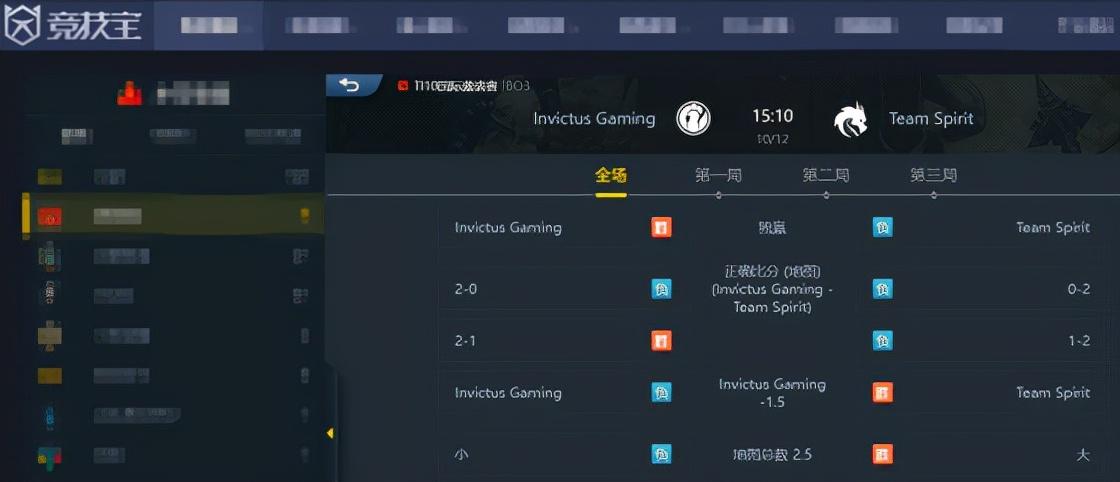Select blue bet icon next to 小 option
Image resolution: width=1120 pixels, height=482 pixels.
tap(661, 454)
